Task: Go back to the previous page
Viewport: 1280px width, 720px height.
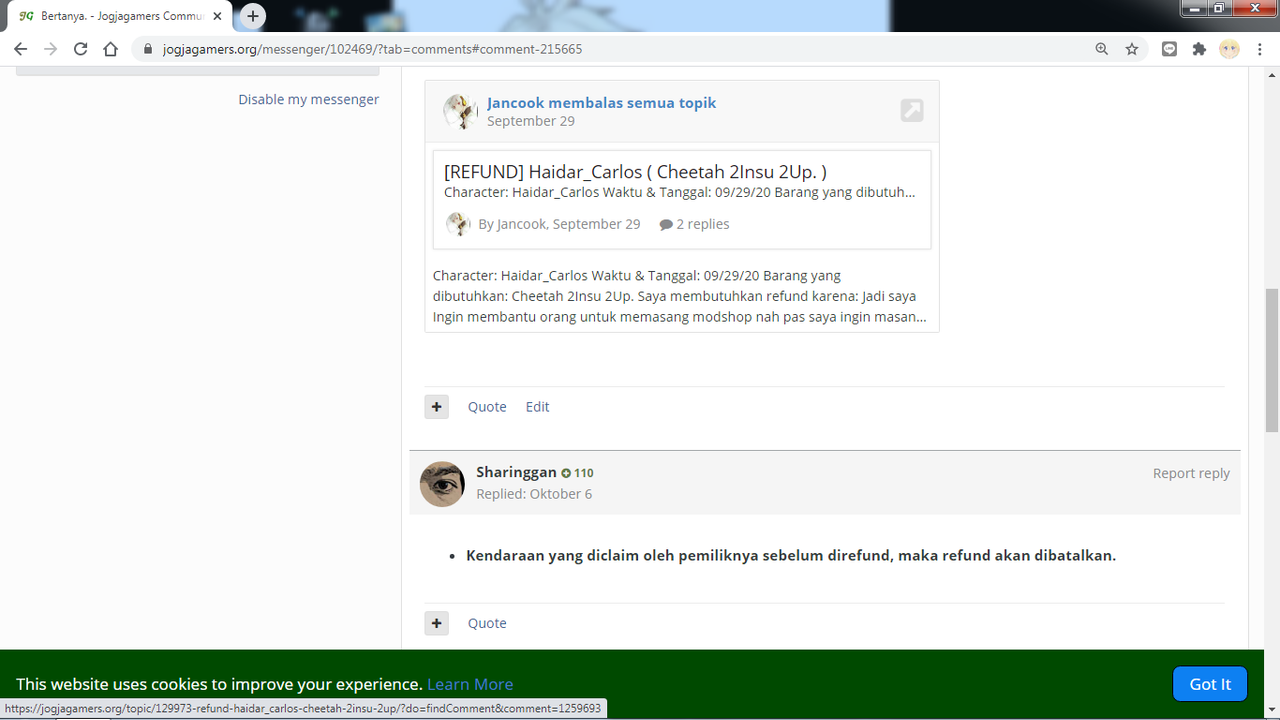Action: click(20, 49)
